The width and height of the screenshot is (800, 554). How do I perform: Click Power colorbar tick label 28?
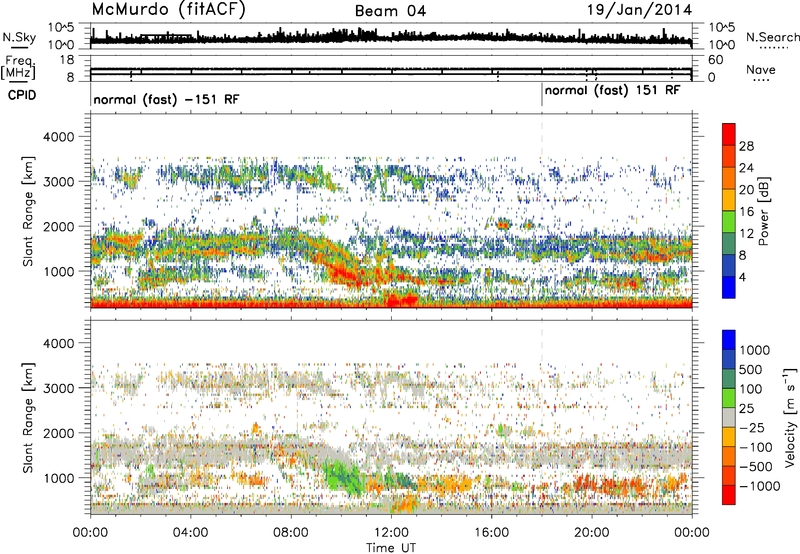(x=746, y=146)
